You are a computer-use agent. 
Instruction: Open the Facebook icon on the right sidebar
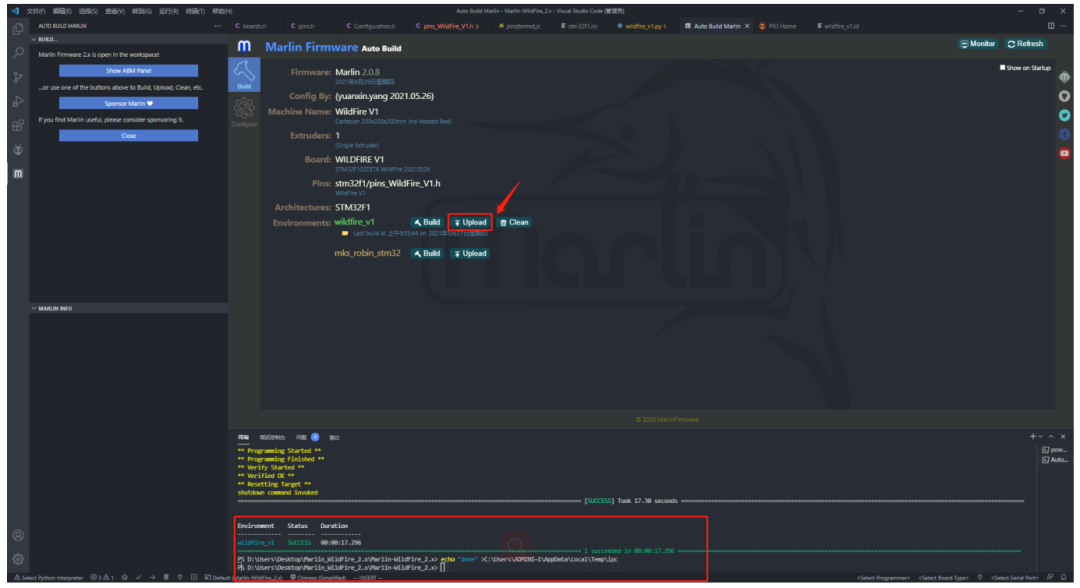(1064, 134)
